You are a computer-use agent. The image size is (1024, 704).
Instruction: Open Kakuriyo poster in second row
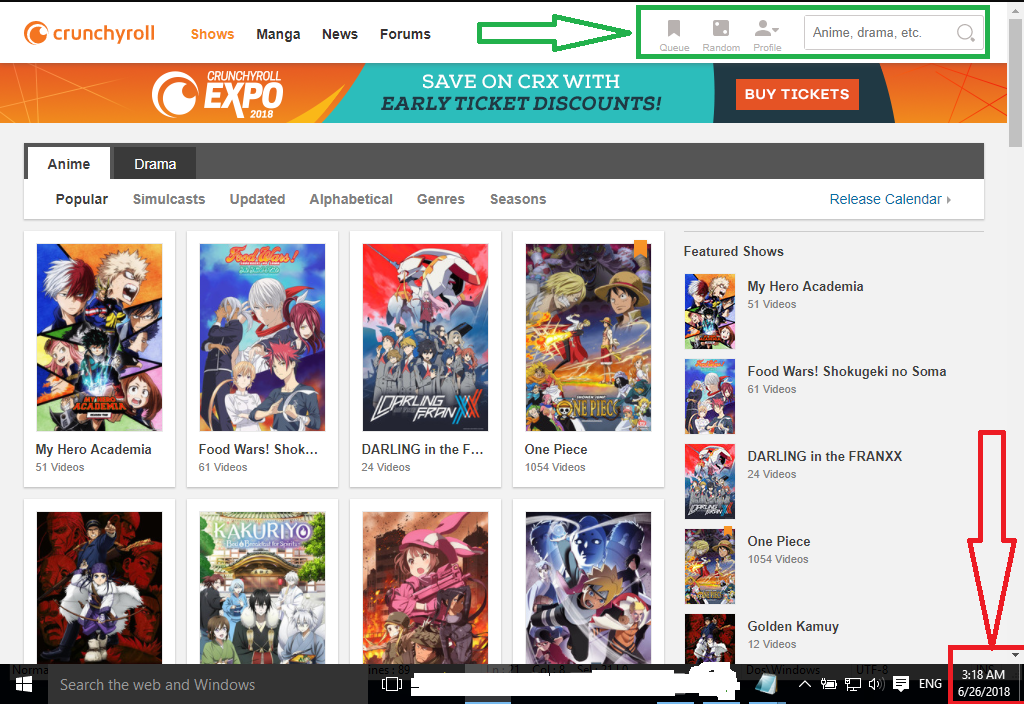point(262,588)
